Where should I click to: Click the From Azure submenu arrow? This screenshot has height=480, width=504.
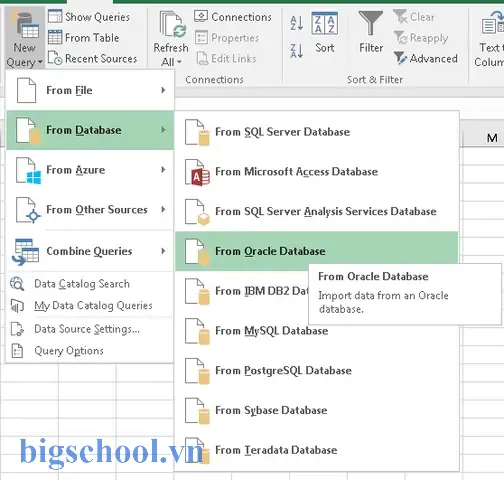pos(163,170)
